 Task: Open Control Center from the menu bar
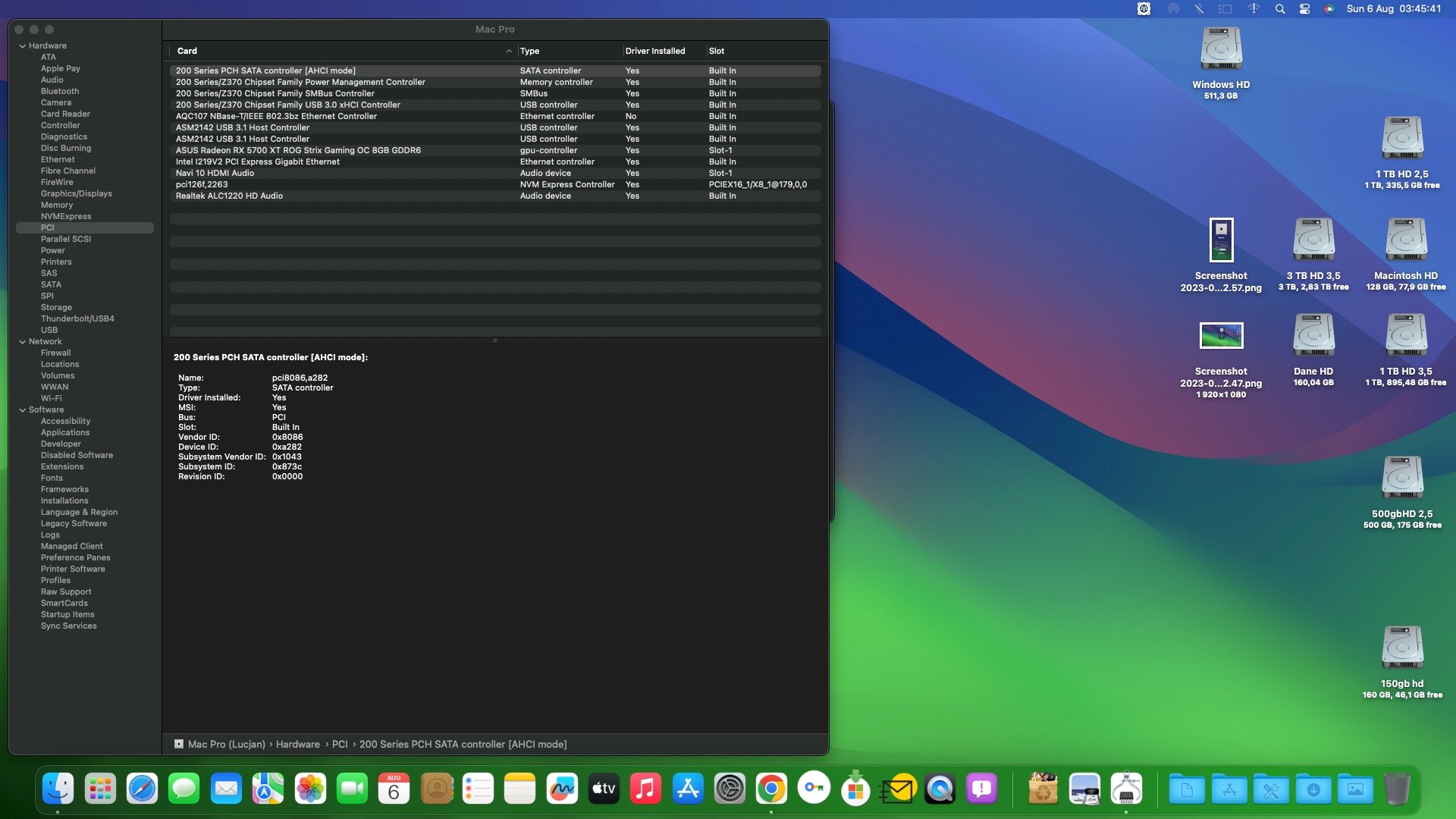point(1304,9)
